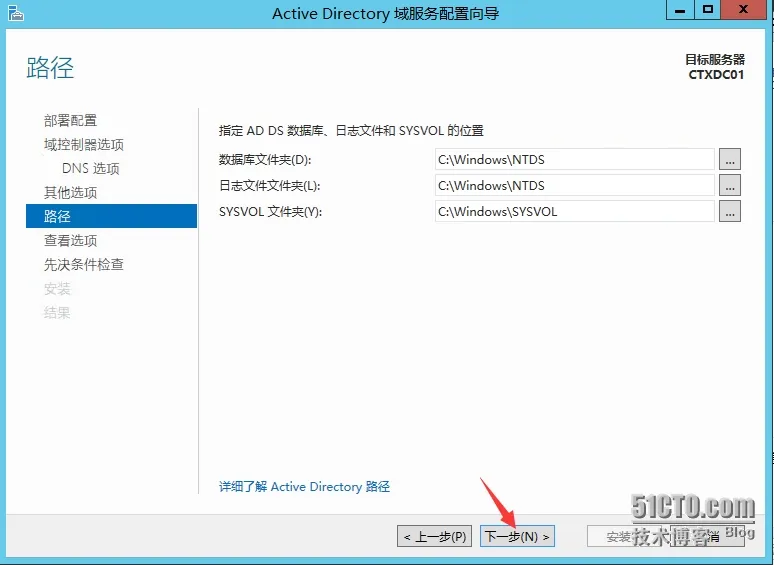Screen dimensions: 774x565
Task: Click the 目标服务器 label
Action: 715,60
